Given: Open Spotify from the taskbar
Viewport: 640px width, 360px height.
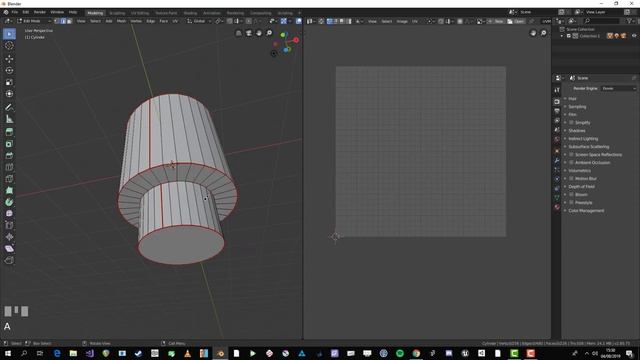Looking at the screenshot, I should click(x=400, y=353).
